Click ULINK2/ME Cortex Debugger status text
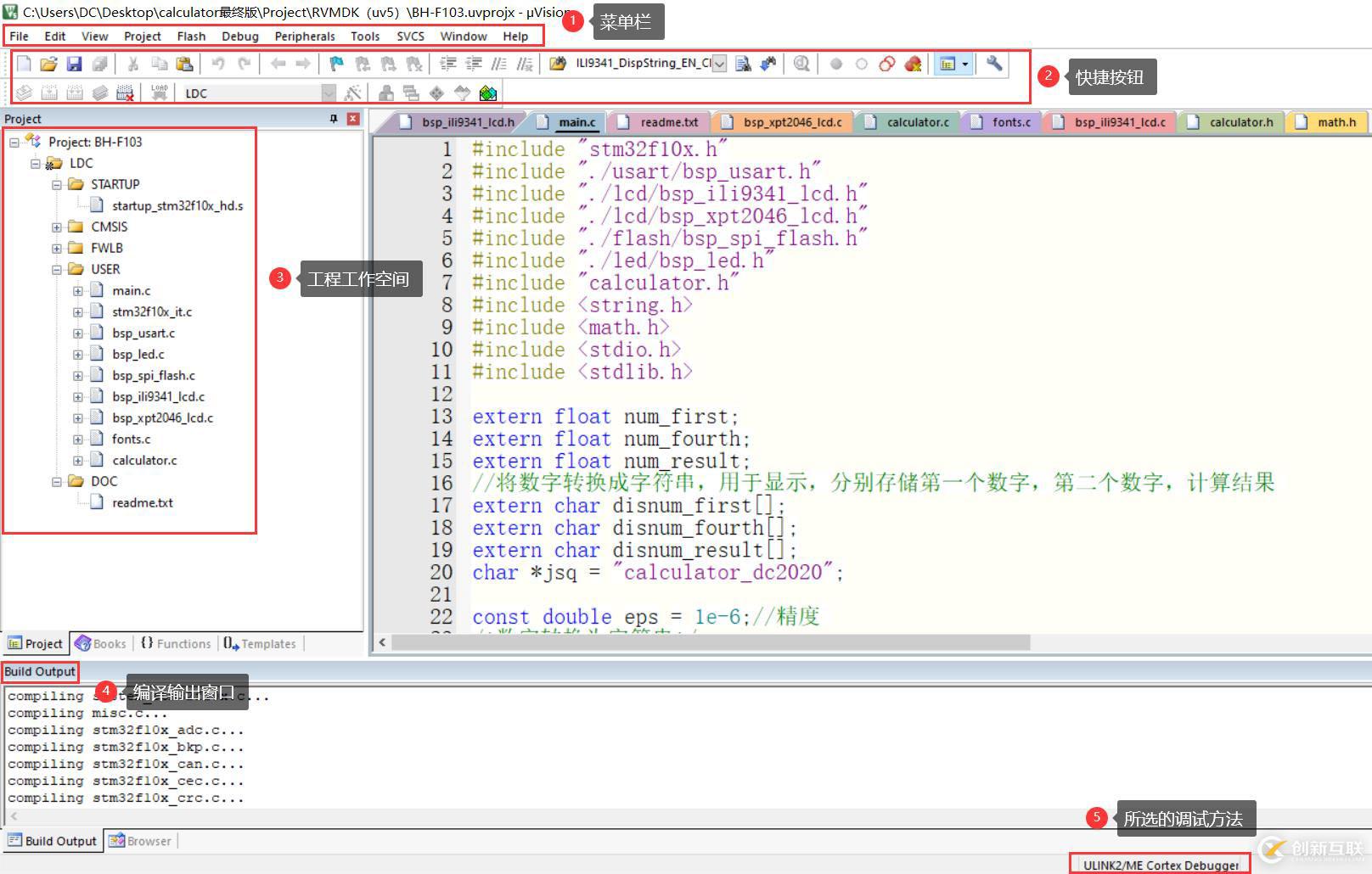 [x=1161, y=865]
